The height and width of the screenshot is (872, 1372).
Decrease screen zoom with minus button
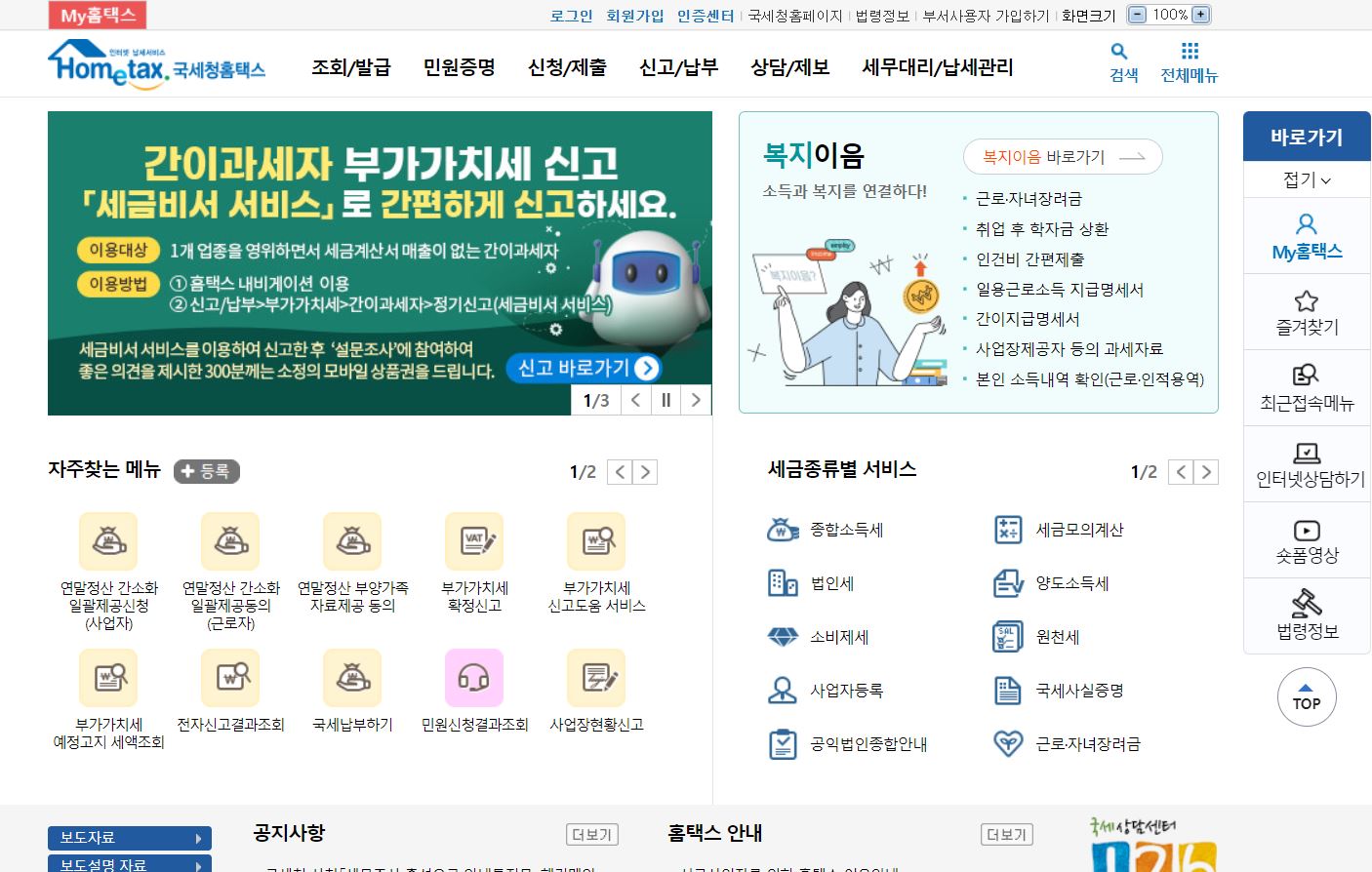pos(1137,15)
